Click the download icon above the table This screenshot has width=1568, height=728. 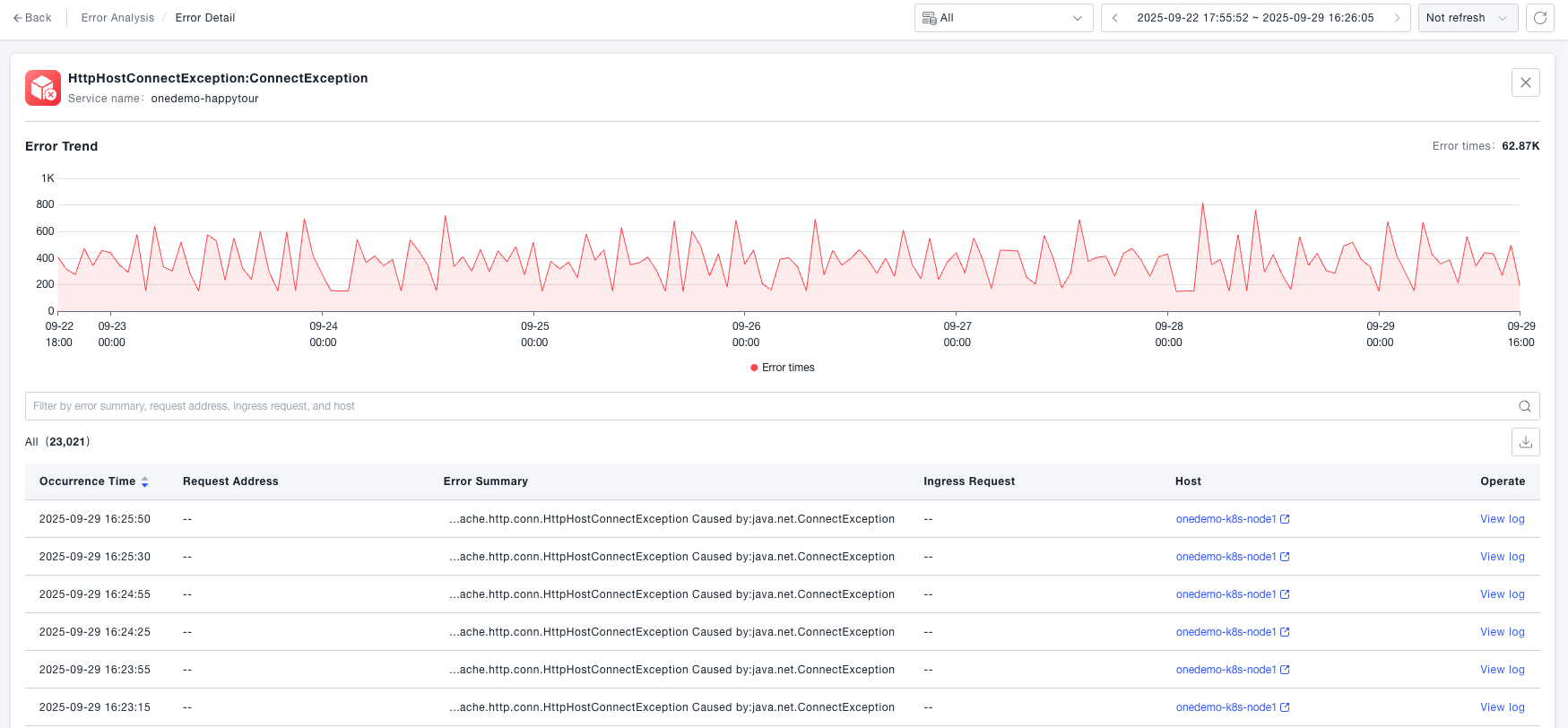coord(1525,442)
